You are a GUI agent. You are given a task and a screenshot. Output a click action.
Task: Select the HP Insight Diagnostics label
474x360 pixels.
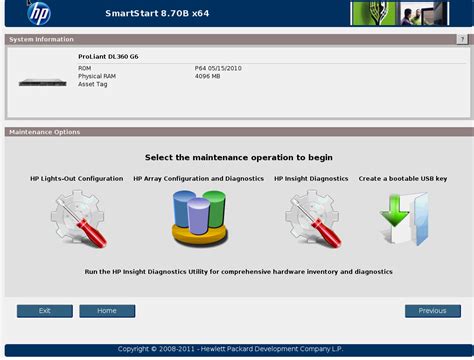[311, 179]
